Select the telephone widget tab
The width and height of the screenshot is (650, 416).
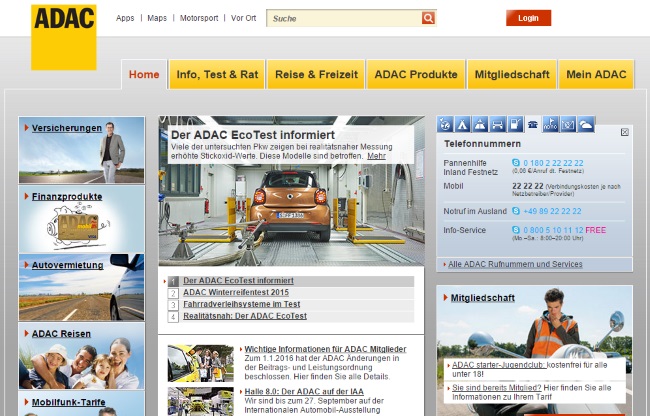click(533, 124)
